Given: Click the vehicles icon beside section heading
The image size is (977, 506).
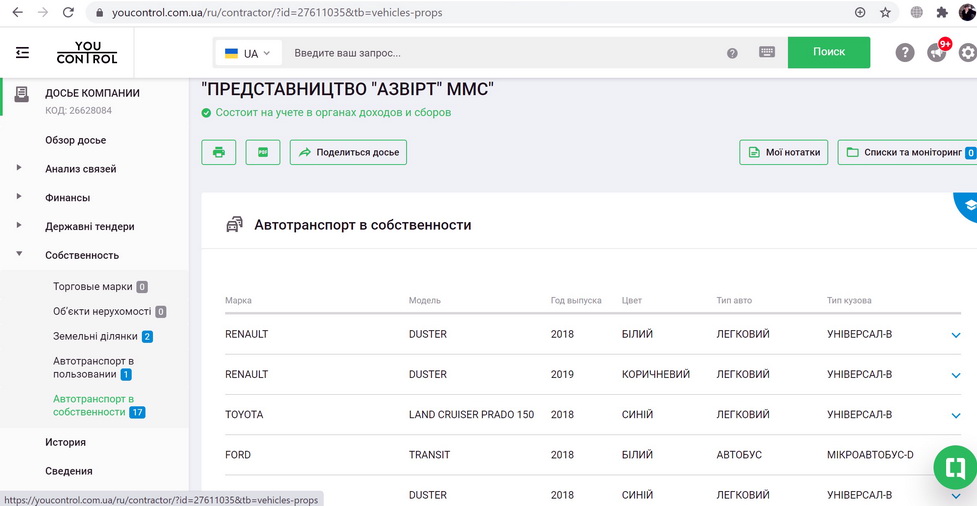Looking at the screenshot, I should click(x=234, y=225).
